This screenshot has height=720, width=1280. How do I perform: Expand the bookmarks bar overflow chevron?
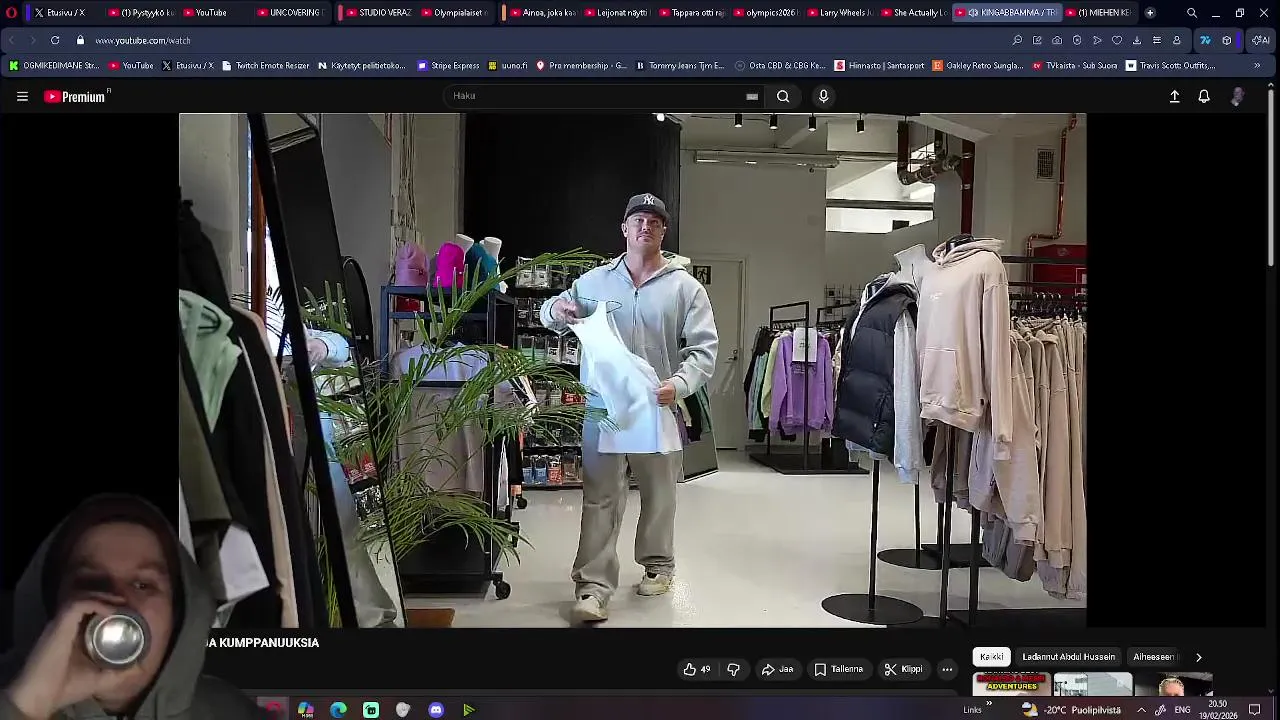[x=1257, y=66]
